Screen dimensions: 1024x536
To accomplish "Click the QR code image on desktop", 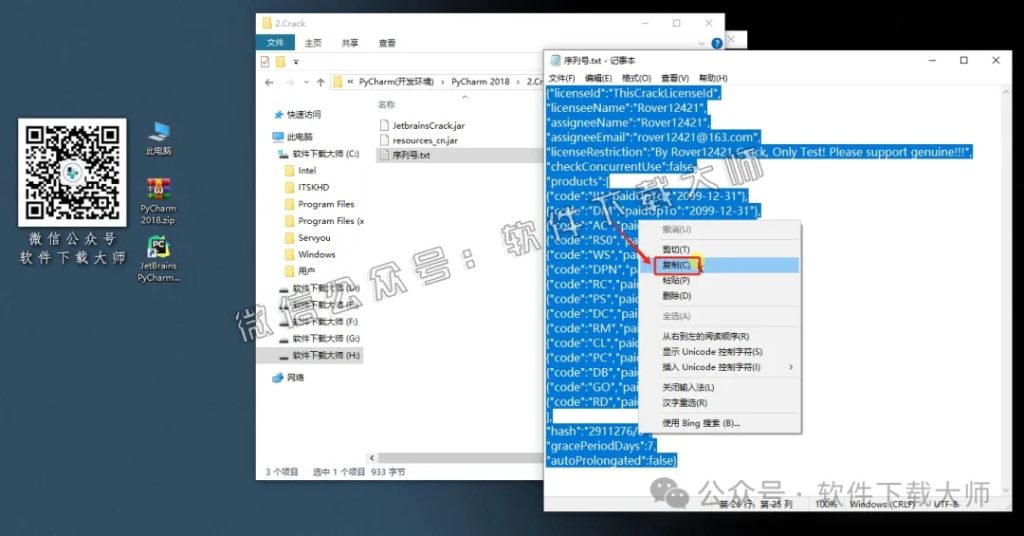I will (x=72, y=172).
